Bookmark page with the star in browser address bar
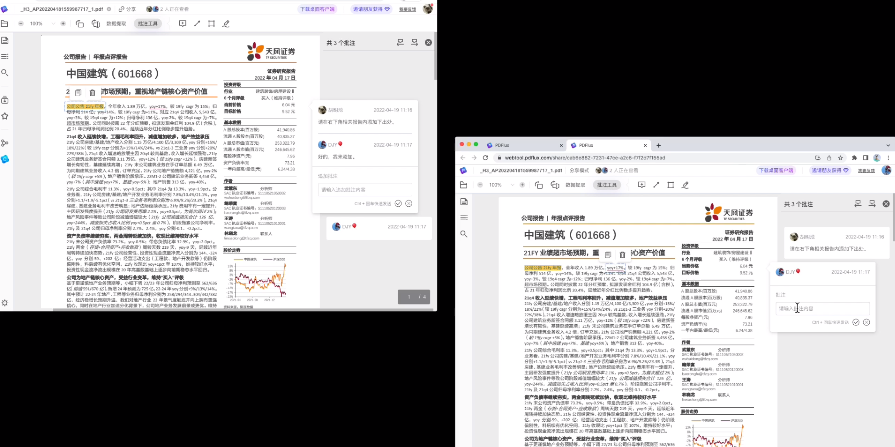Image resolution: width=895 pixels, height=447 pixels. 840,158
